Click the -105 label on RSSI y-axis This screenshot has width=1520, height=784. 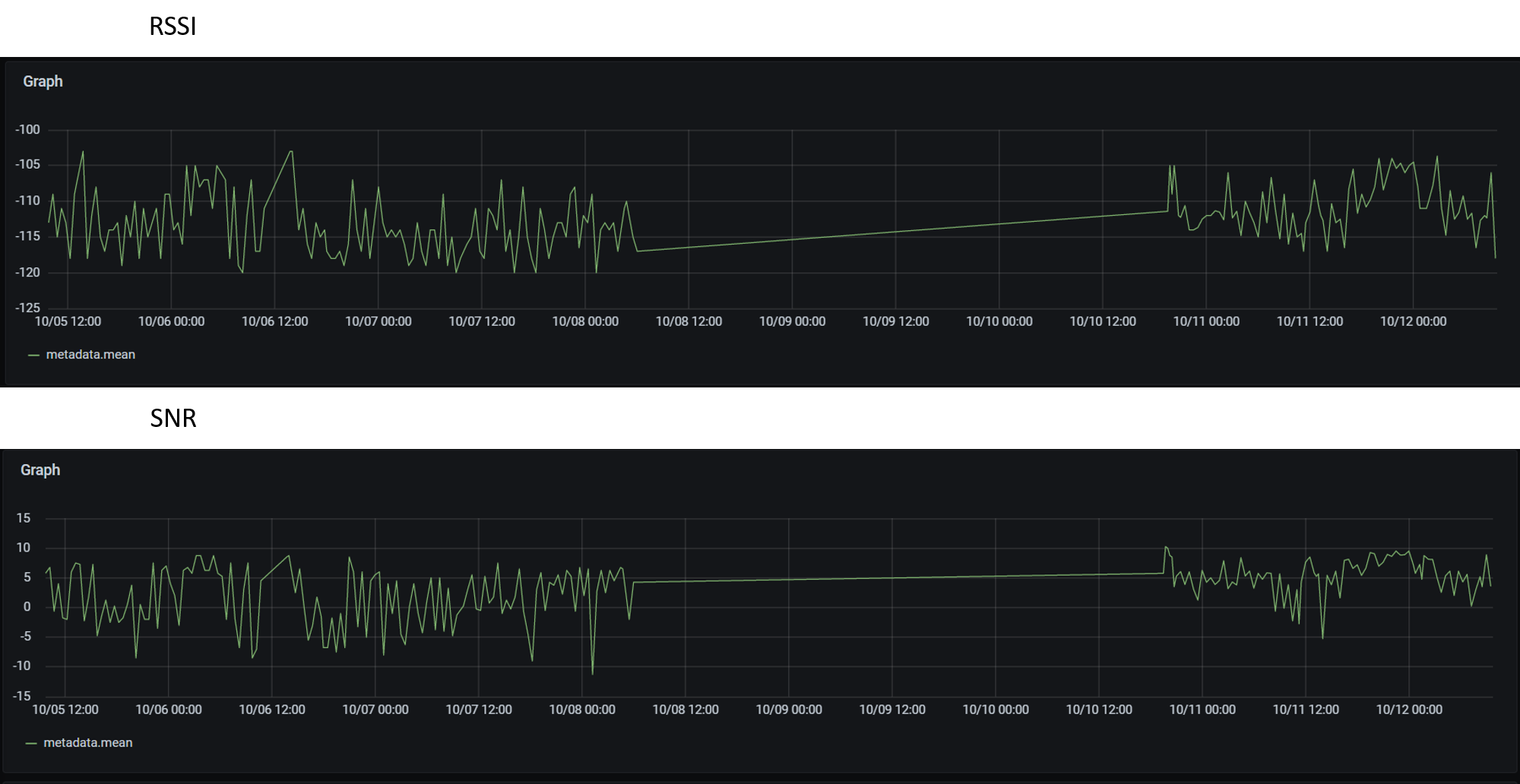[x=27, y=165]
